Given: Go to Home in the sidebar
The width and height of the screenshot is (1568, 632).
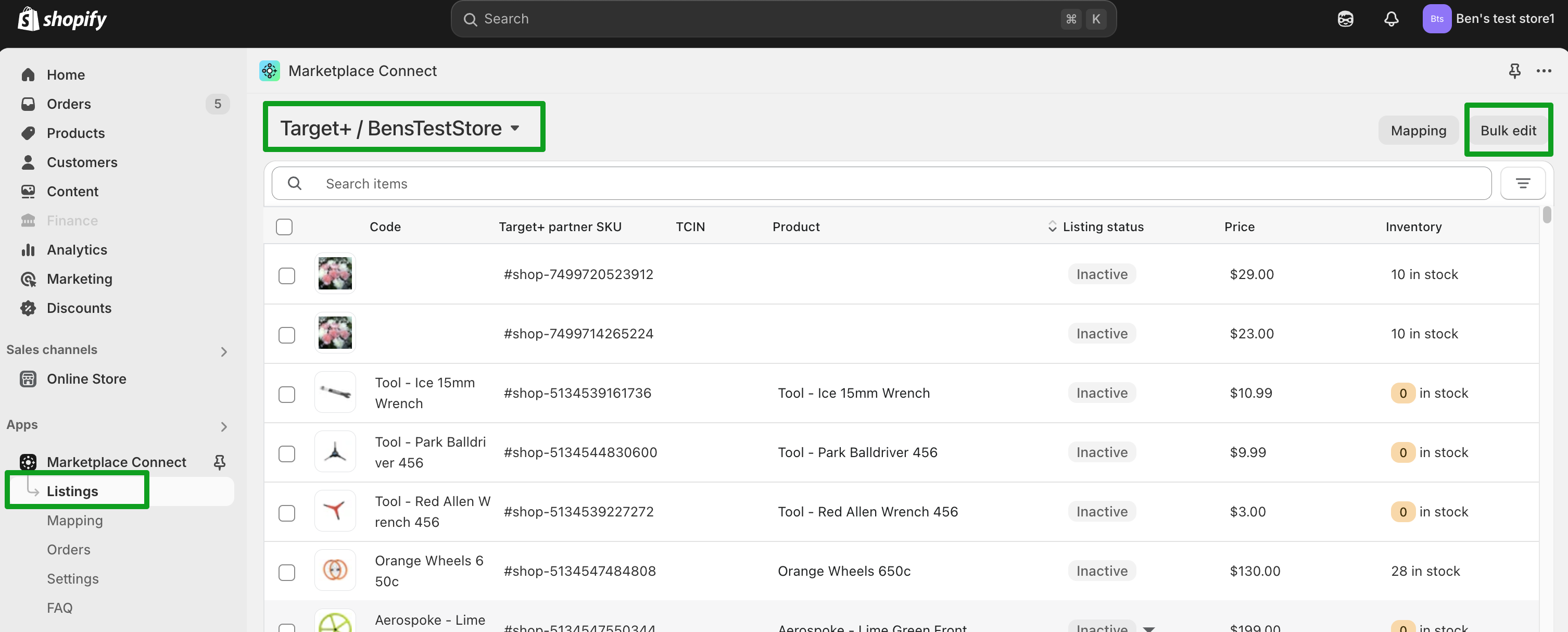Looking at the screenshot, I should tap(66, 74).
